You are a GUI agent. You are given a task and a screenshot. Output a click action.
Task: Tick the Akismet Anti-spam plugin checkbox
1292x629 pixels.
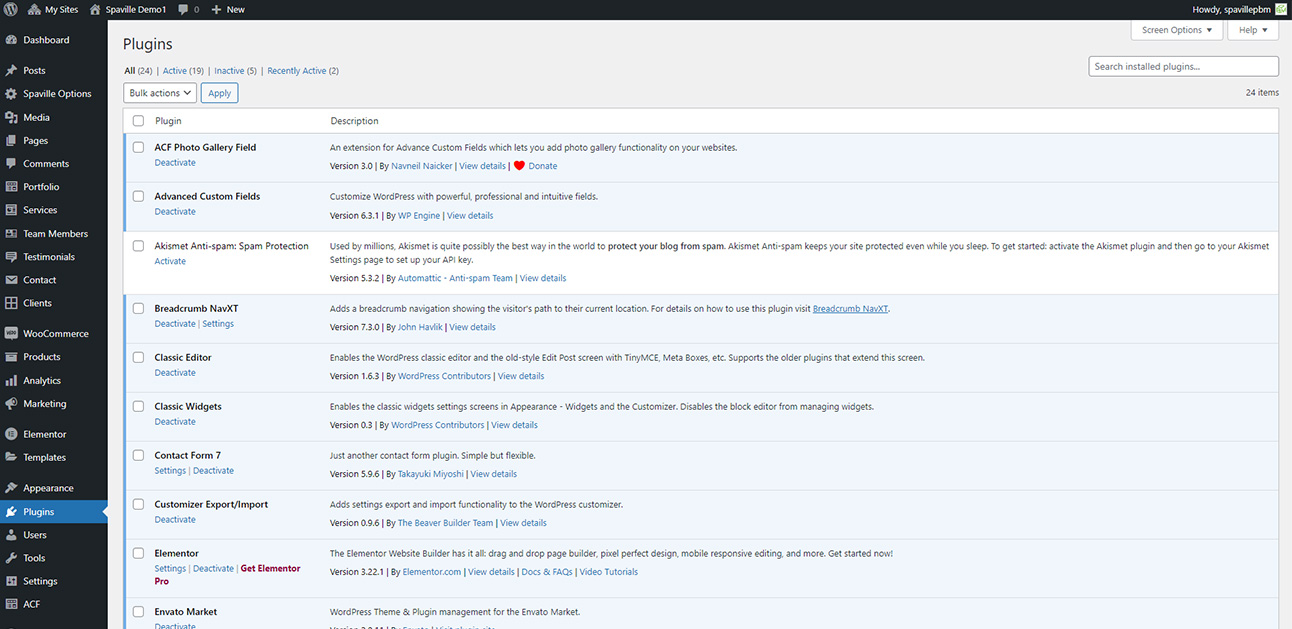coord(138,246)
